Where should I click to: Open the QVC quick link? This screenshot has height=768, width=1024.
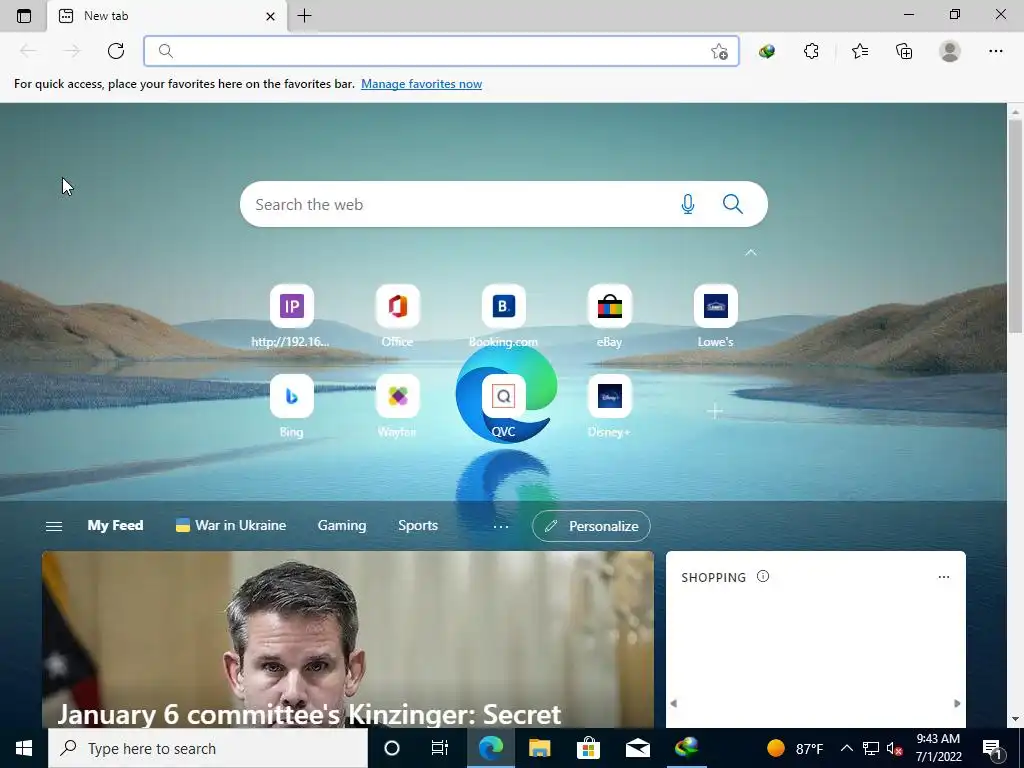[504, 406]
